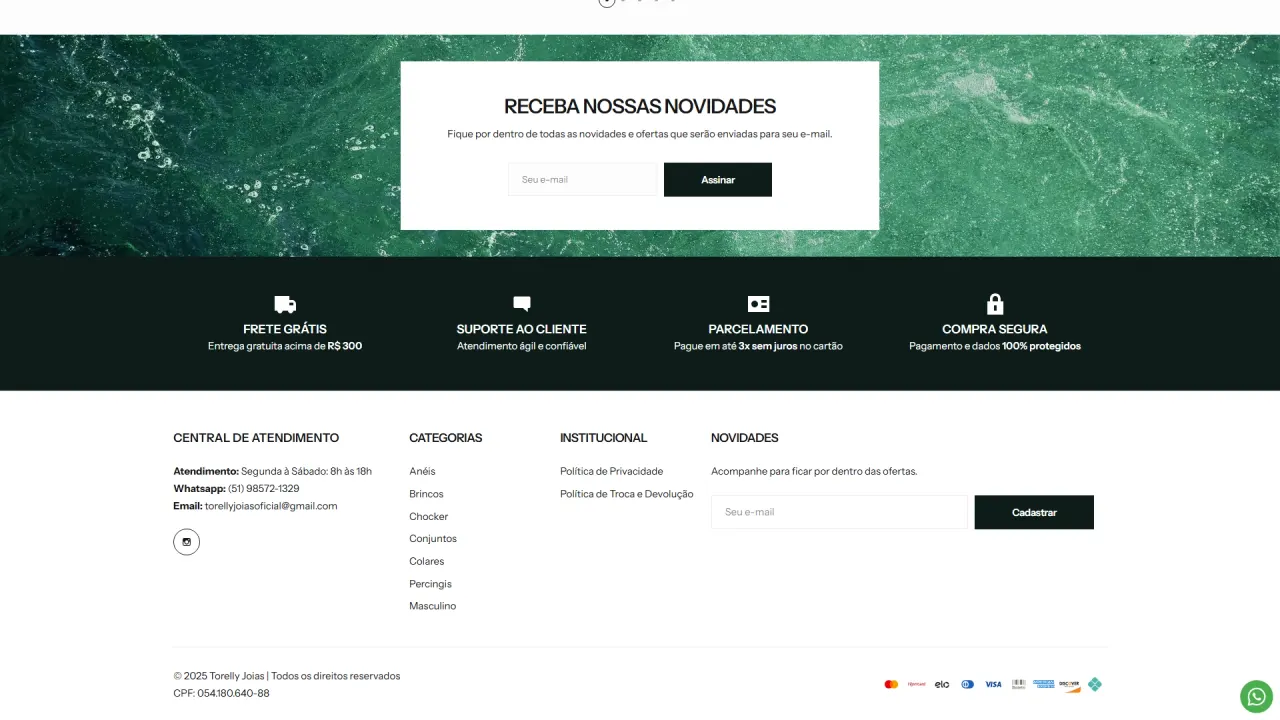Click the Categorias footer heading
The width and height of the screenshot is (1280, 720).
click(445, 438)
